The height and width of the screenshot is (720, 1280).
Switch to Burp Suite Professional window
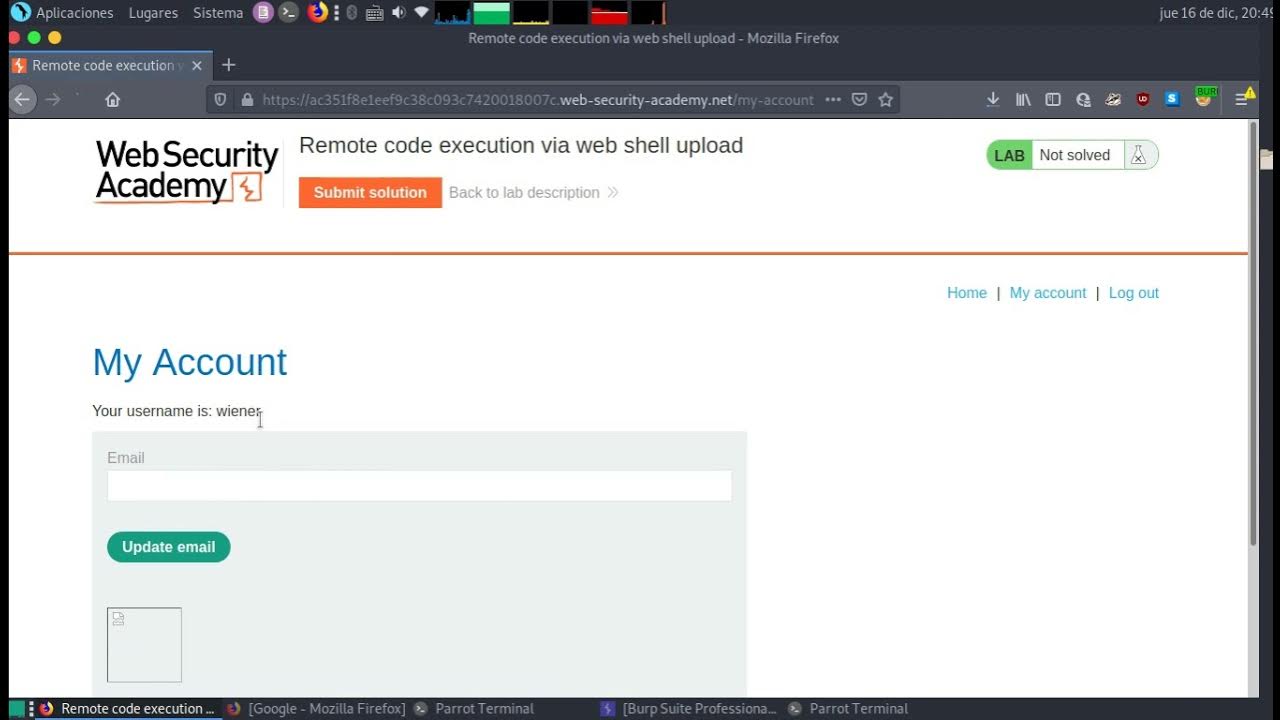pos(689,708)
